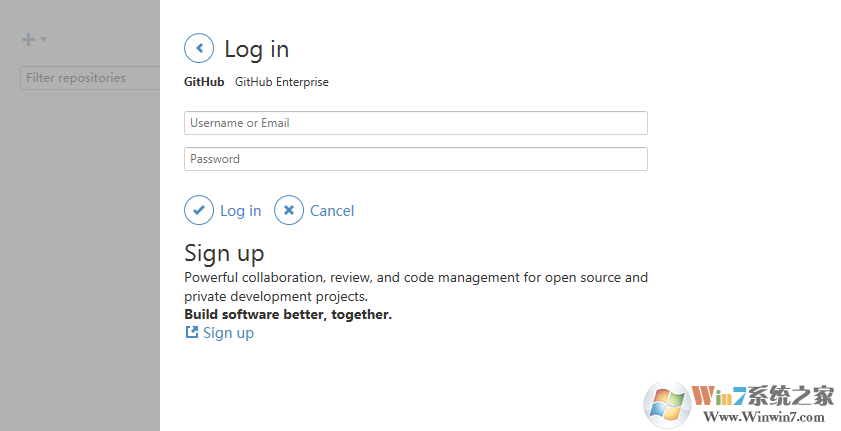Focus the Username or Email field

coord(415,123)
